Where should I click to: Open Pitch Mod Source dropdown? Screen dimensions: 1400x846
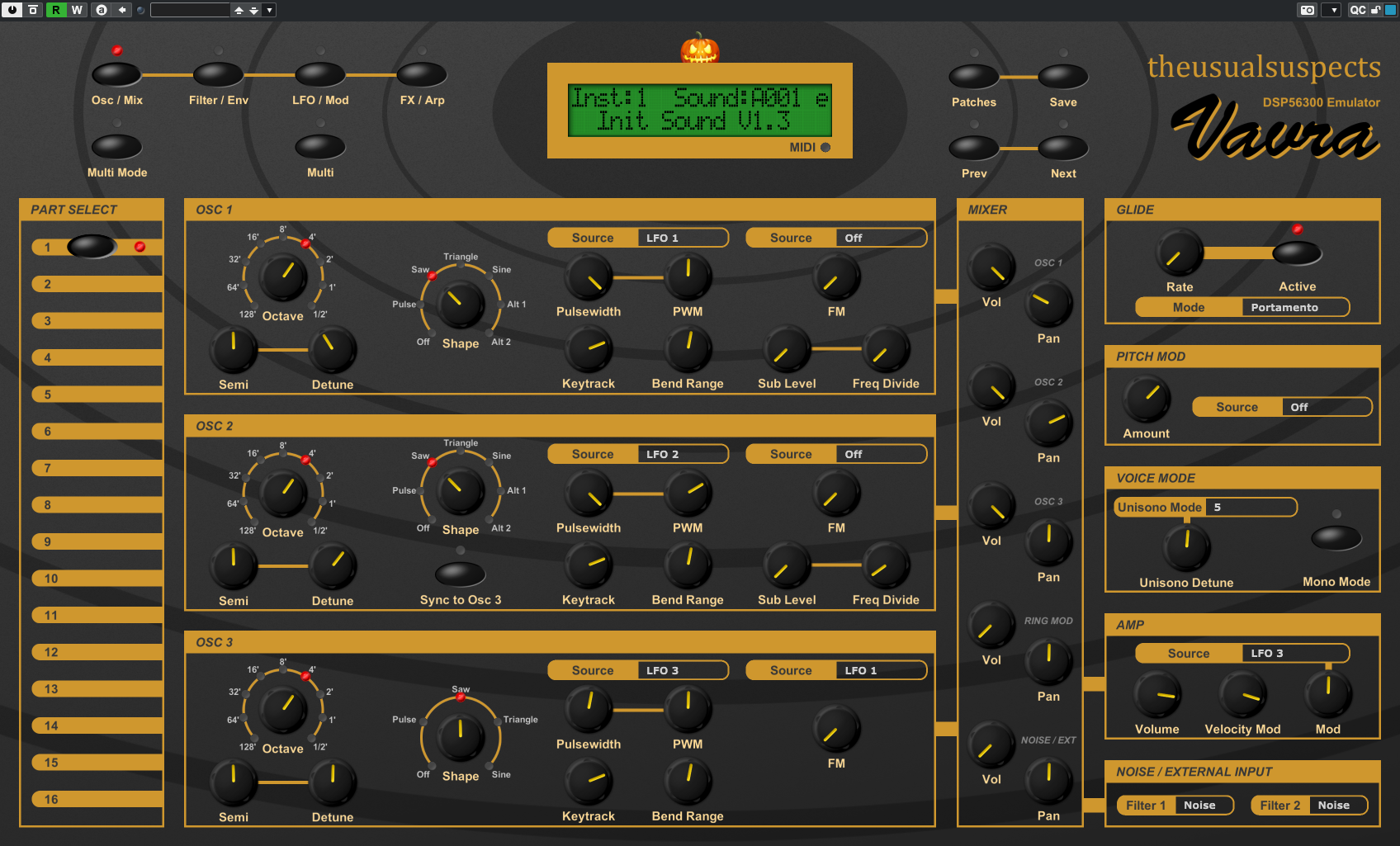click(x=1327, y=407)
